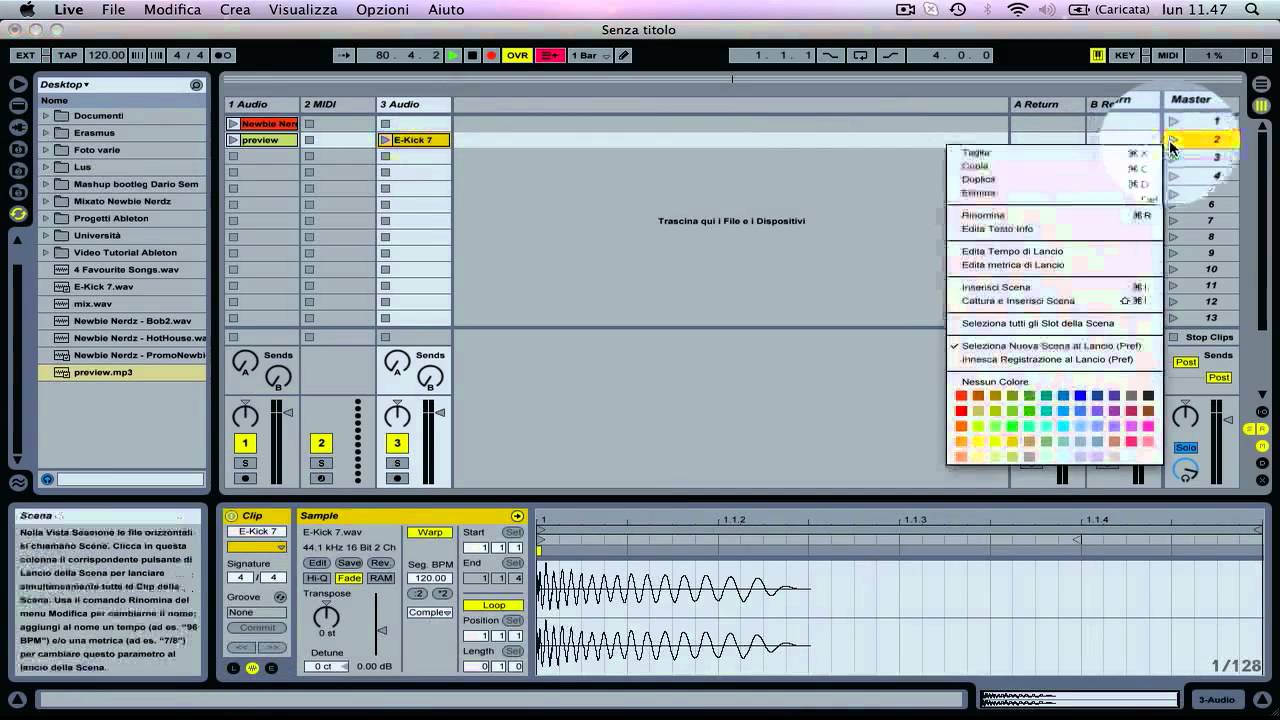The image size is (1280, 720).
Task: Open the Wi-Fi status menu
Action: click(x=1018, y=9)
